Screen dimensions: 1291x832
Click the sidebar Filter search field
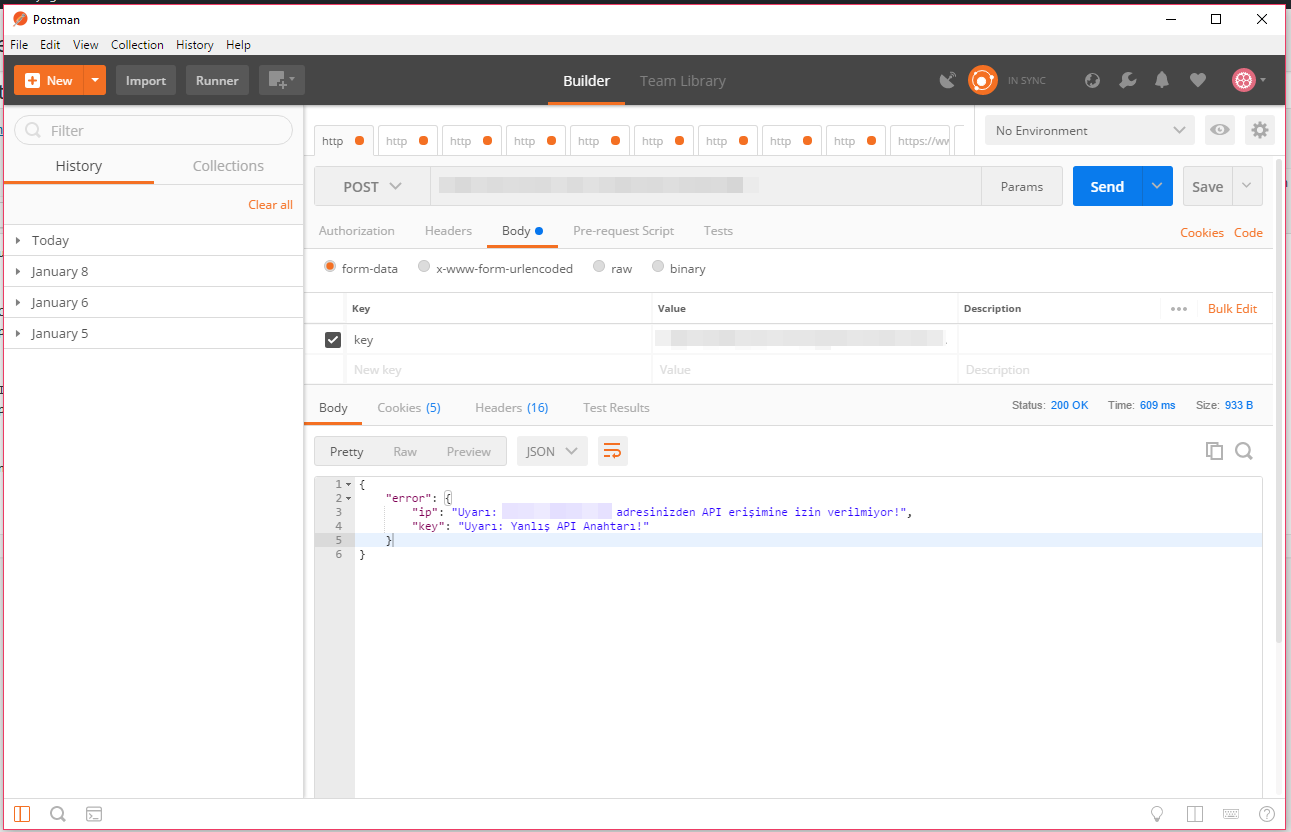pos(153,130)
